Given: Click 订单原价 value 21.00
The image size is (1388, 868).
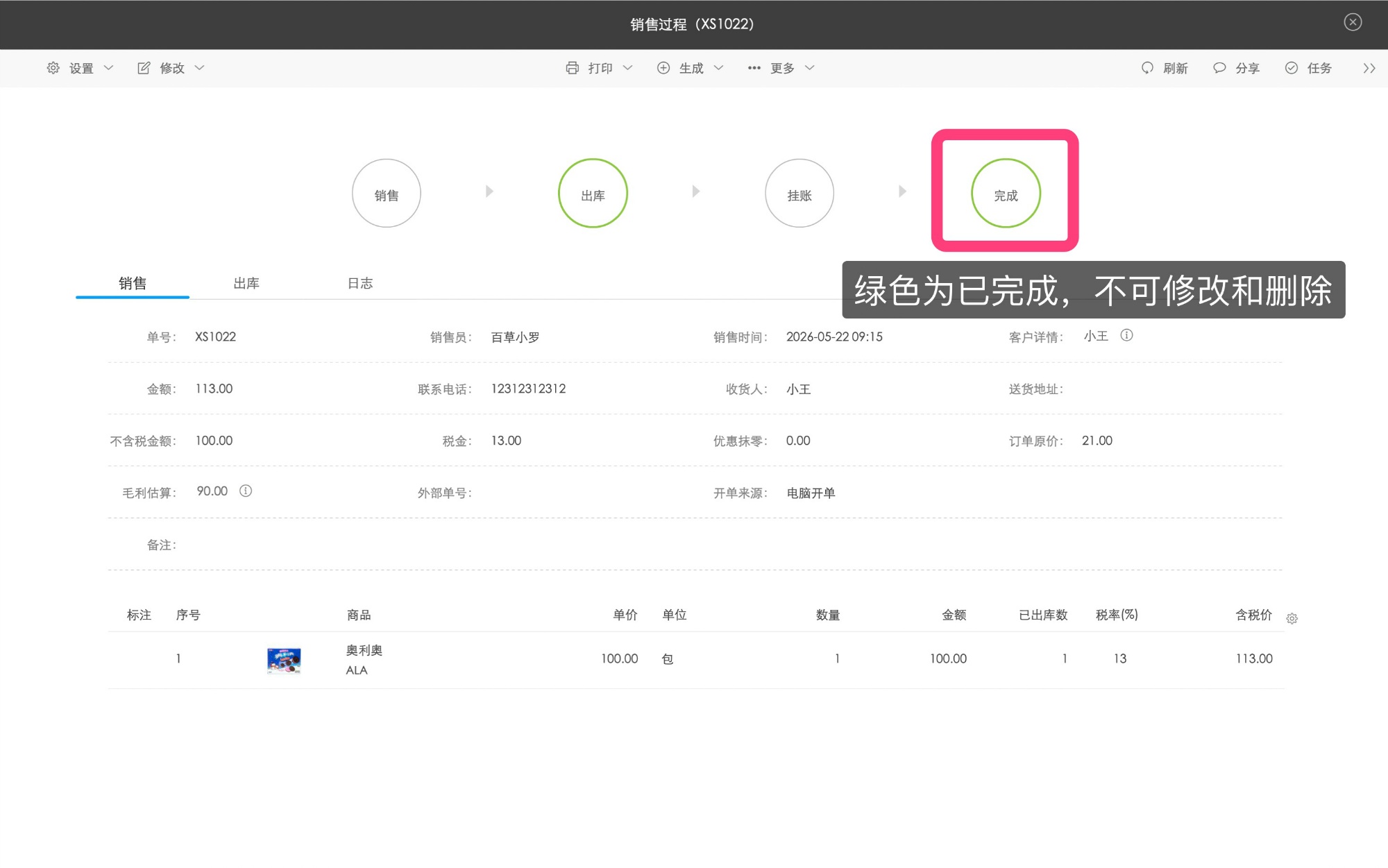Looking at the screenshot, I should [x=1097, y=441].
